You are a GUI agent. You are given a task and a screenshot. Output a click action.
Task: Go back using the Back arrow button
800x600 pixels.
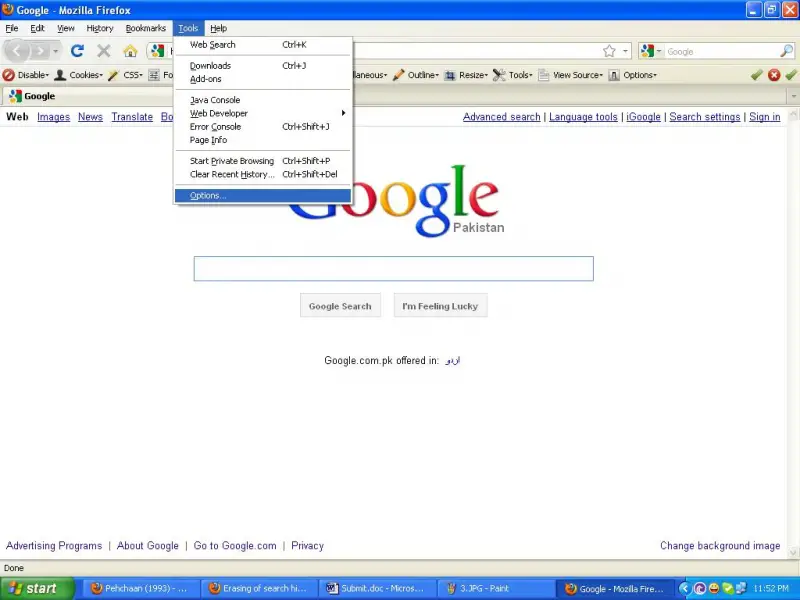pos(16,51)
